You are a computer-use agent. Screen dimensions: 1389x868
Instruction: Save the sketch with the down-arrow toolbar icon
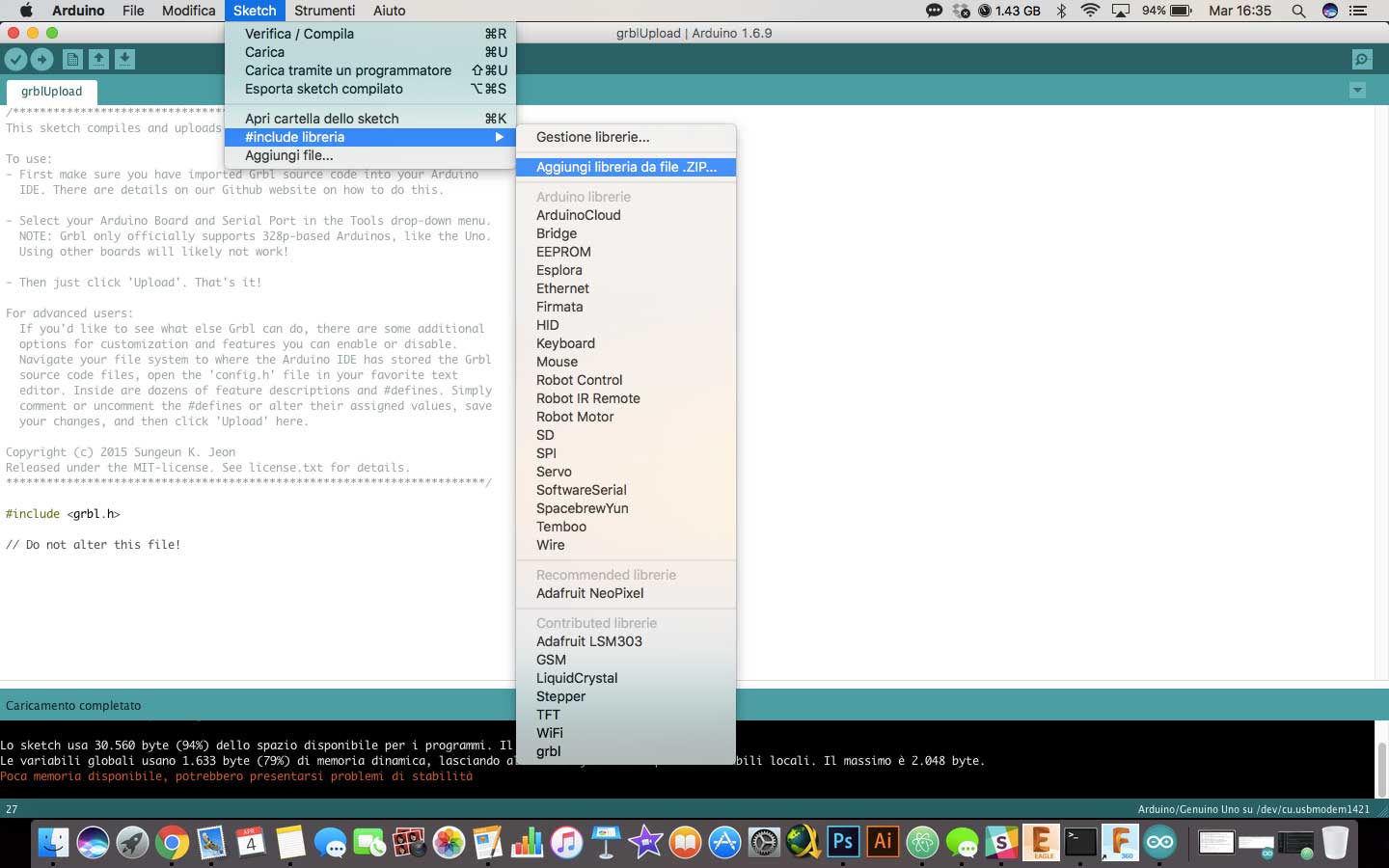pos(124,60)
